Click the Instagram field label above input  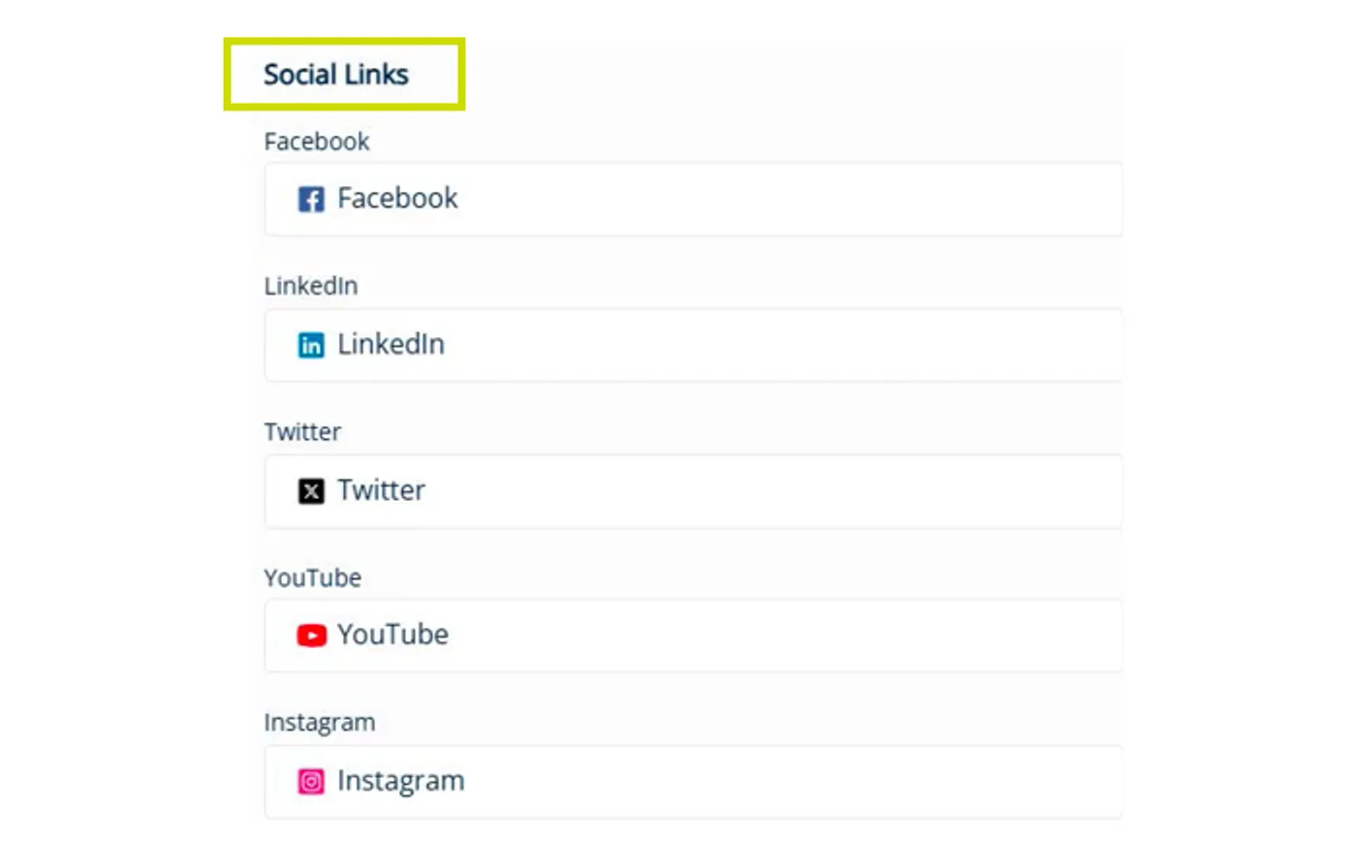click(x=320, y=723)
